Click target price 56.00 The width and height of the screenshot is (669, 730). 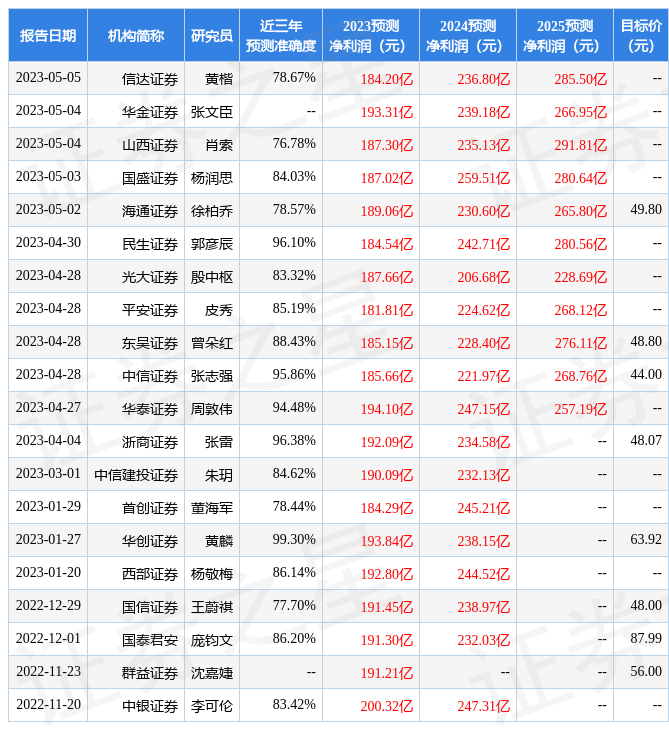click(x=646, y=671)
